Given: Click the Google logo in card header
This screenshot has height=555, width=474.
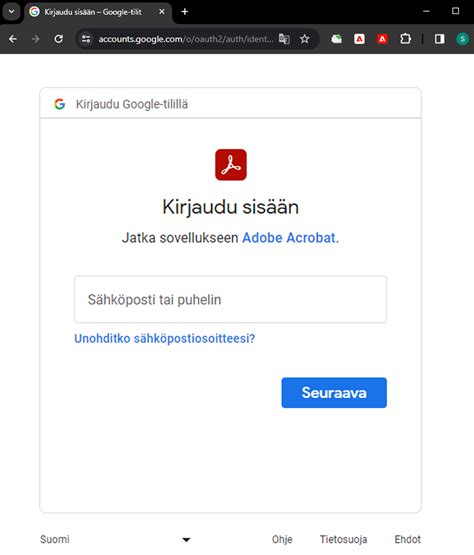Looking at the screenshot, I should coord(59,104).
